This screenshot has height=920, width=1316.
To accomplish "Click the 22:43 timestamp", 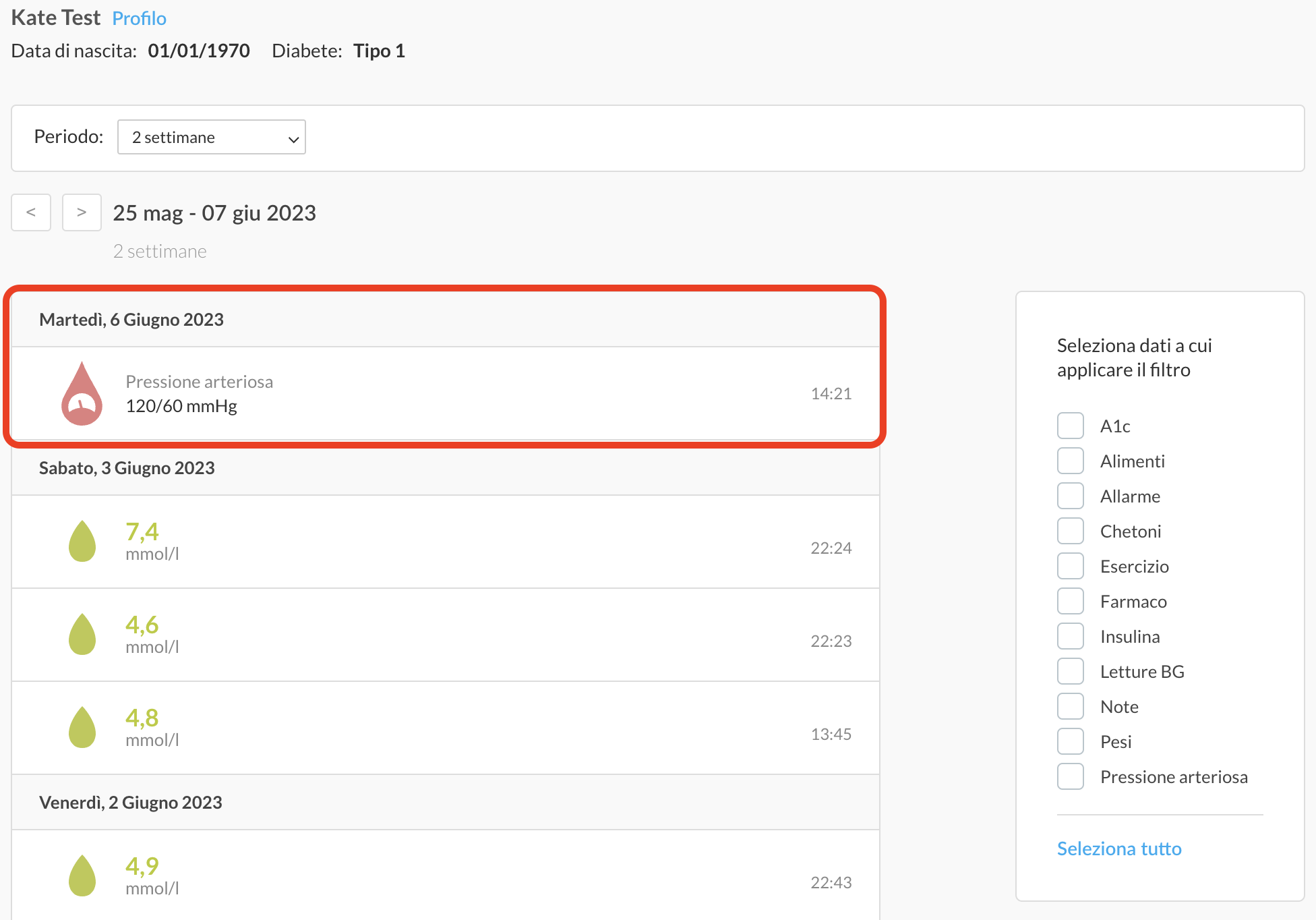I will pyautogui.click(x=831, y=883).
